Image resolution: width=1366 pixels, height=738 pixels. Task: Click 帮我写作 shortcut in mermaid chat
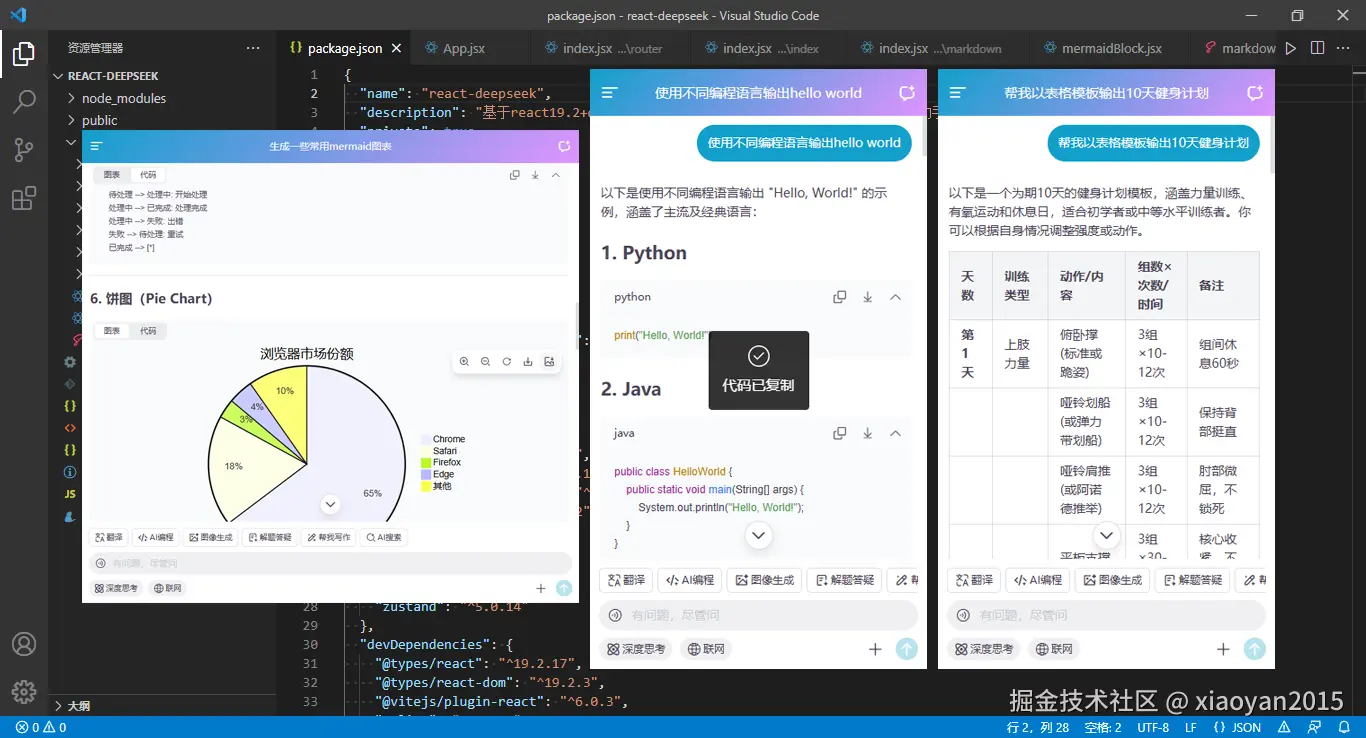329,537
